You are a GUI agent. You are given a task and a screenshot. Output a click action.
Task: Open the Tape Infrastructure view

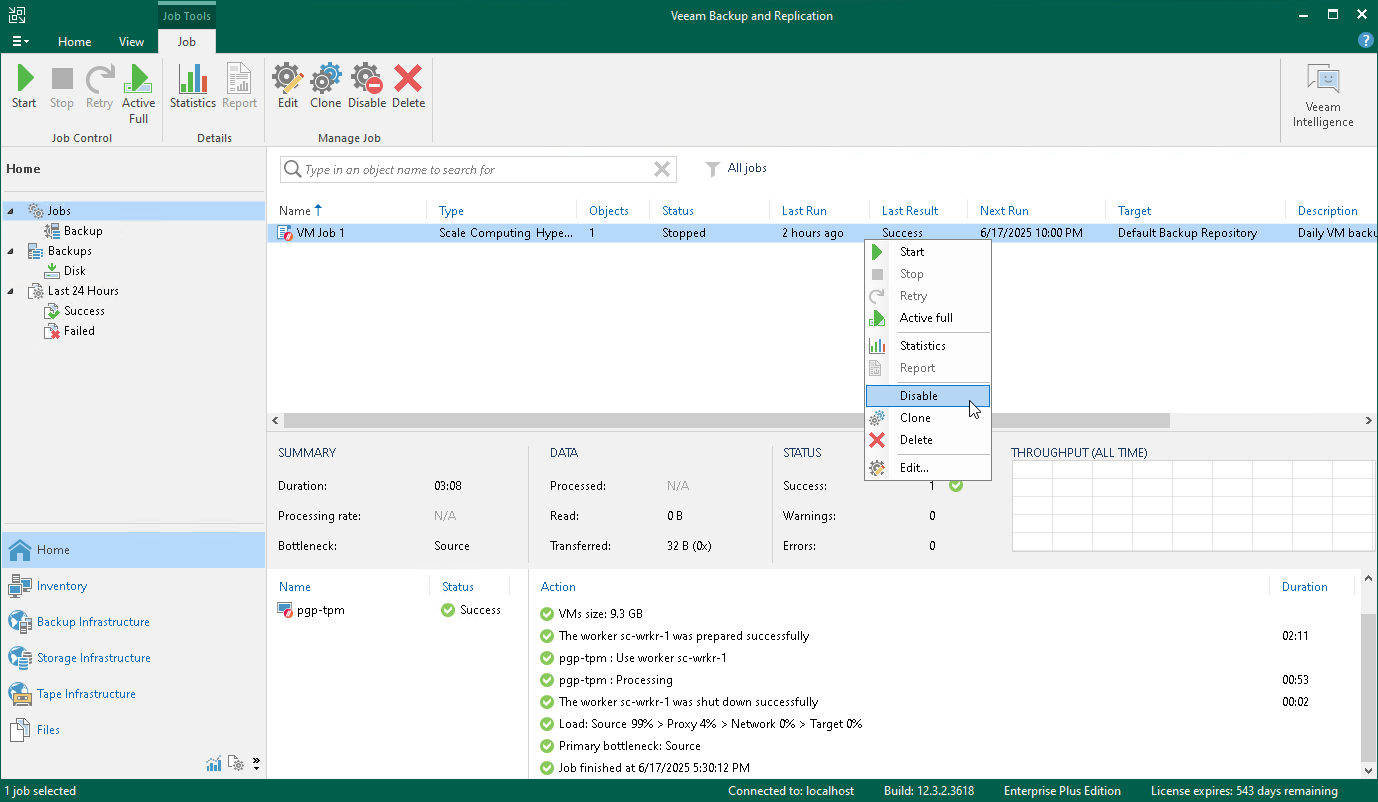(86, 694)
